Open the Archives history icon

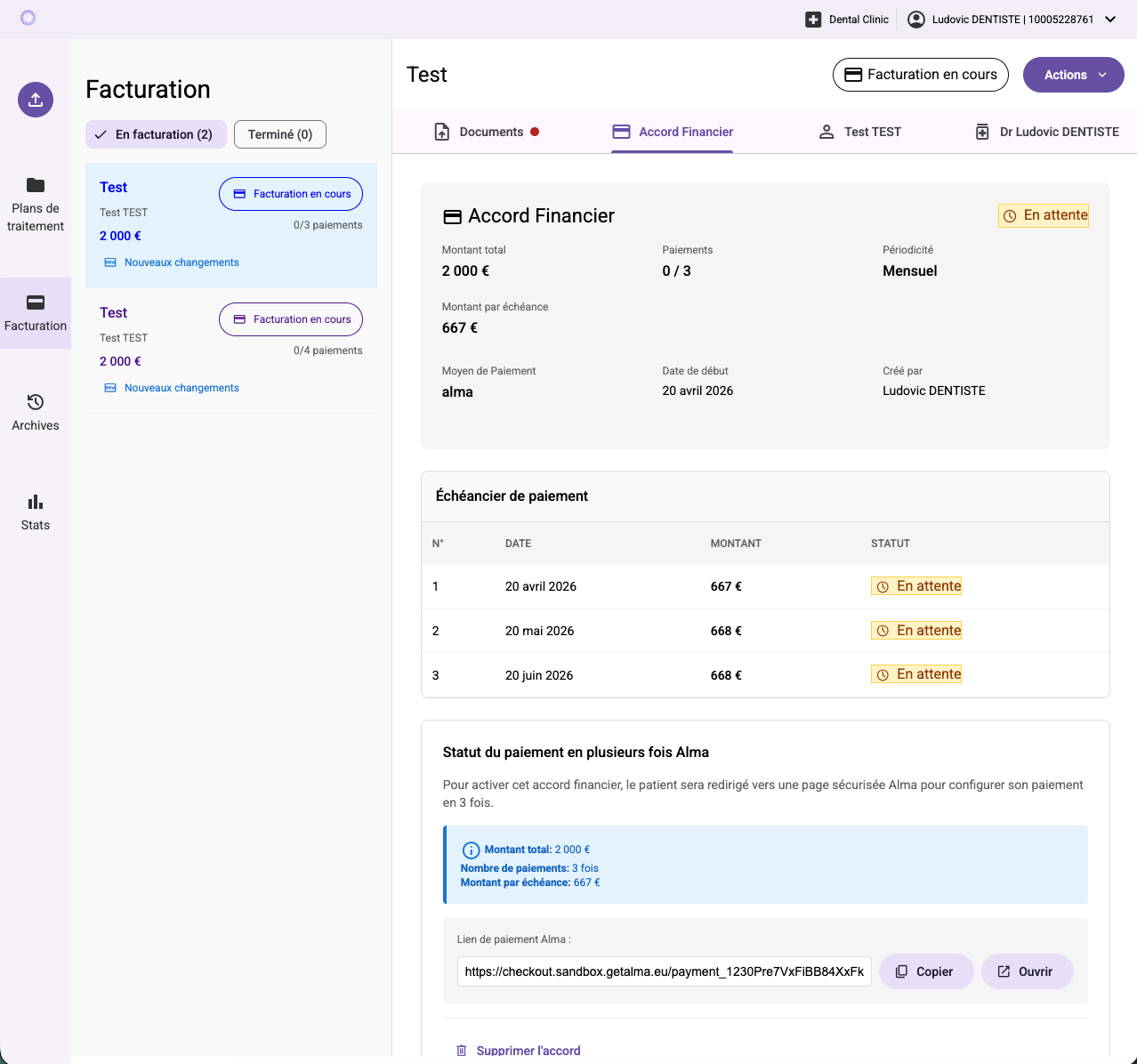coord(36,402)
